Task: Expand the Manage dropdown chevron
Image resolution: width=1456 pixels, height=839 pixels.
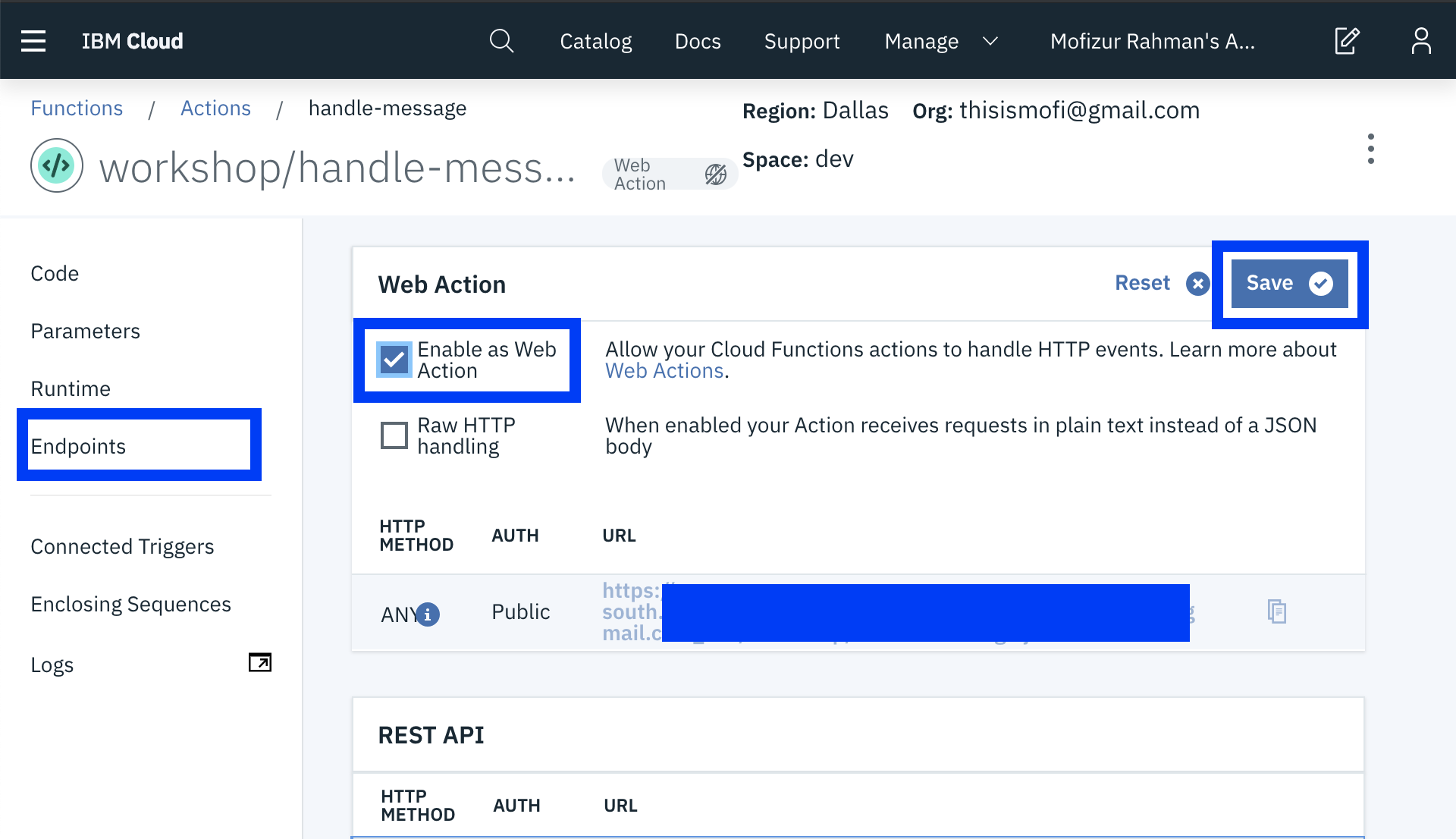Action: (990, 41)
